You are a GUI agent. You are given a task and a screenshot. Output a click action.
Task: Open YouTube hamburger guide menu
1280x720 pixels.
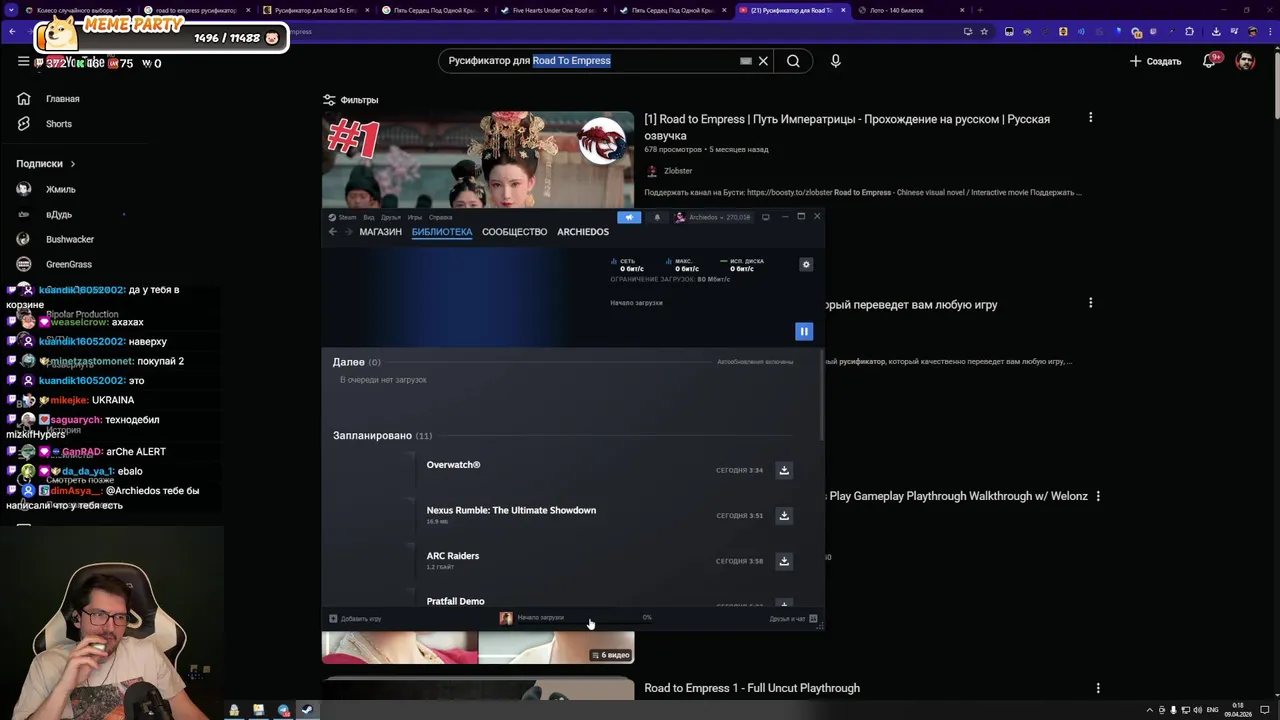point(23,61)
